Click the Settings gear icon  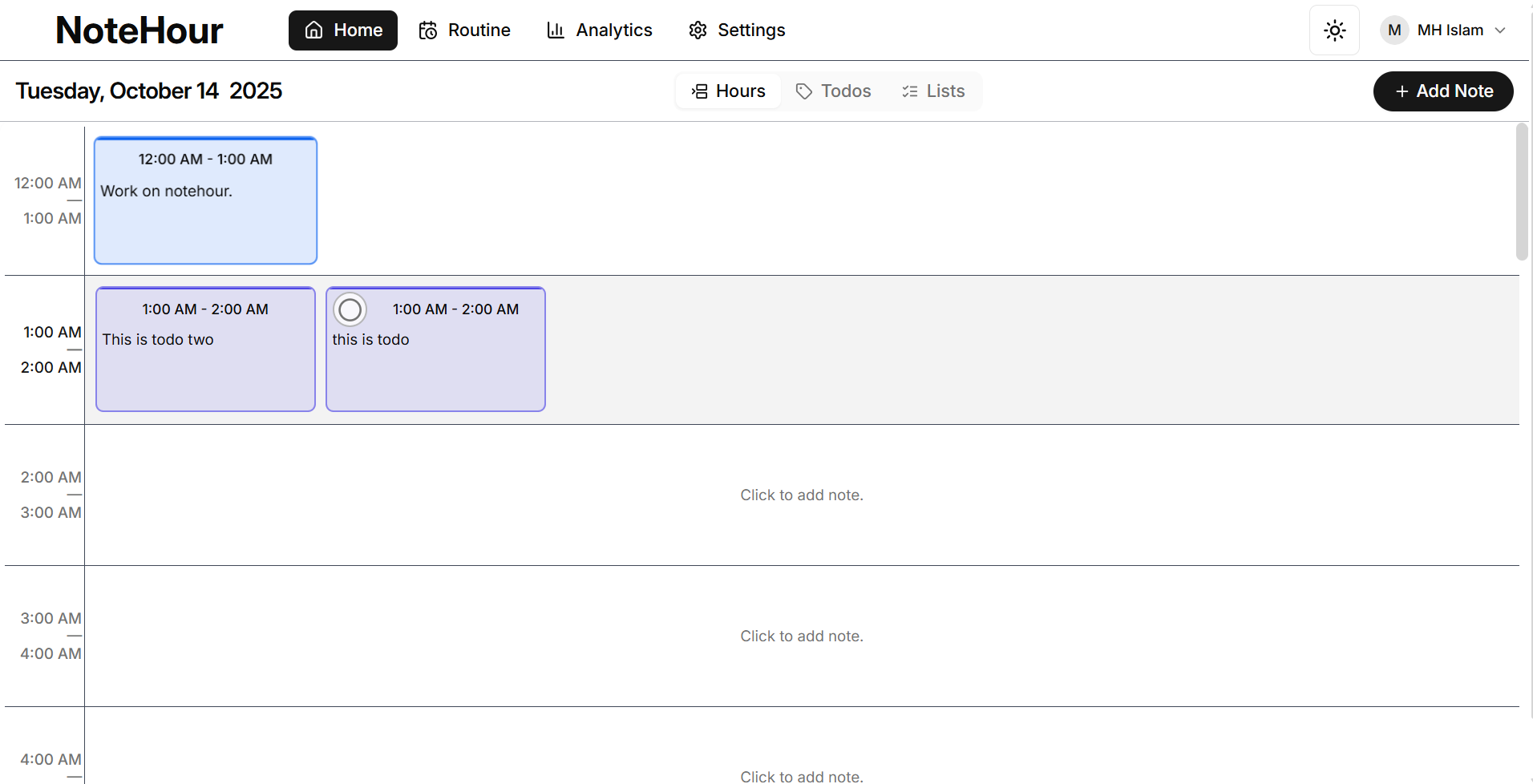point(698,30)
